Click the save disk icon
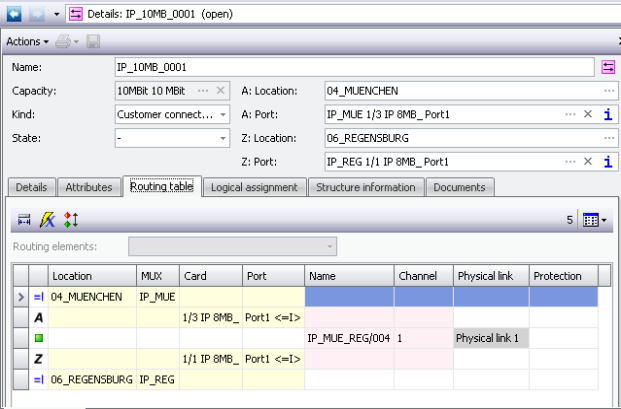 pyautogui.click(x=93, y=42)
